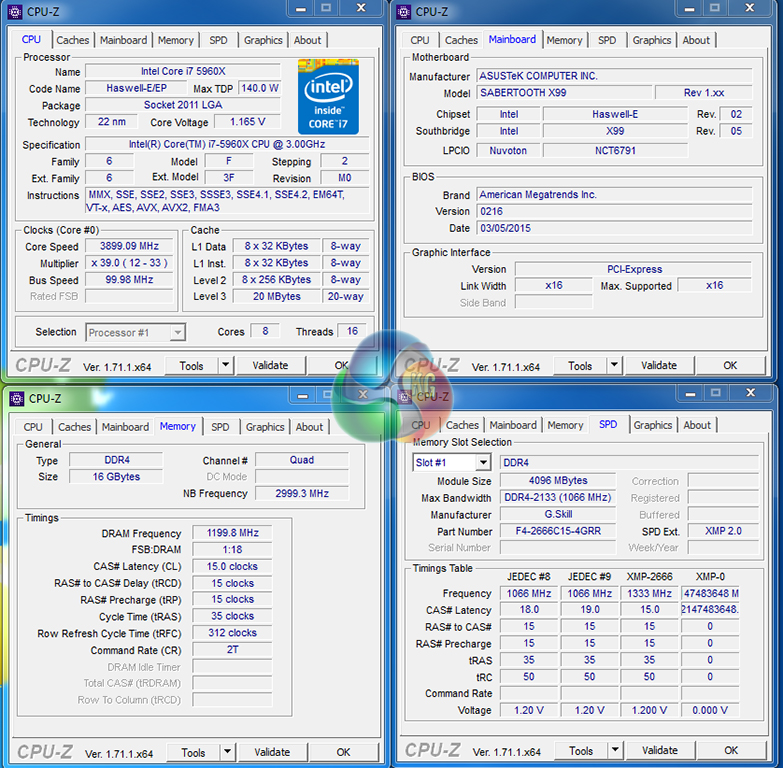This screenshot has width=783, height=768.
Task: Open Graphics tab in the Mainboard window
Action: tap(651, 40)
